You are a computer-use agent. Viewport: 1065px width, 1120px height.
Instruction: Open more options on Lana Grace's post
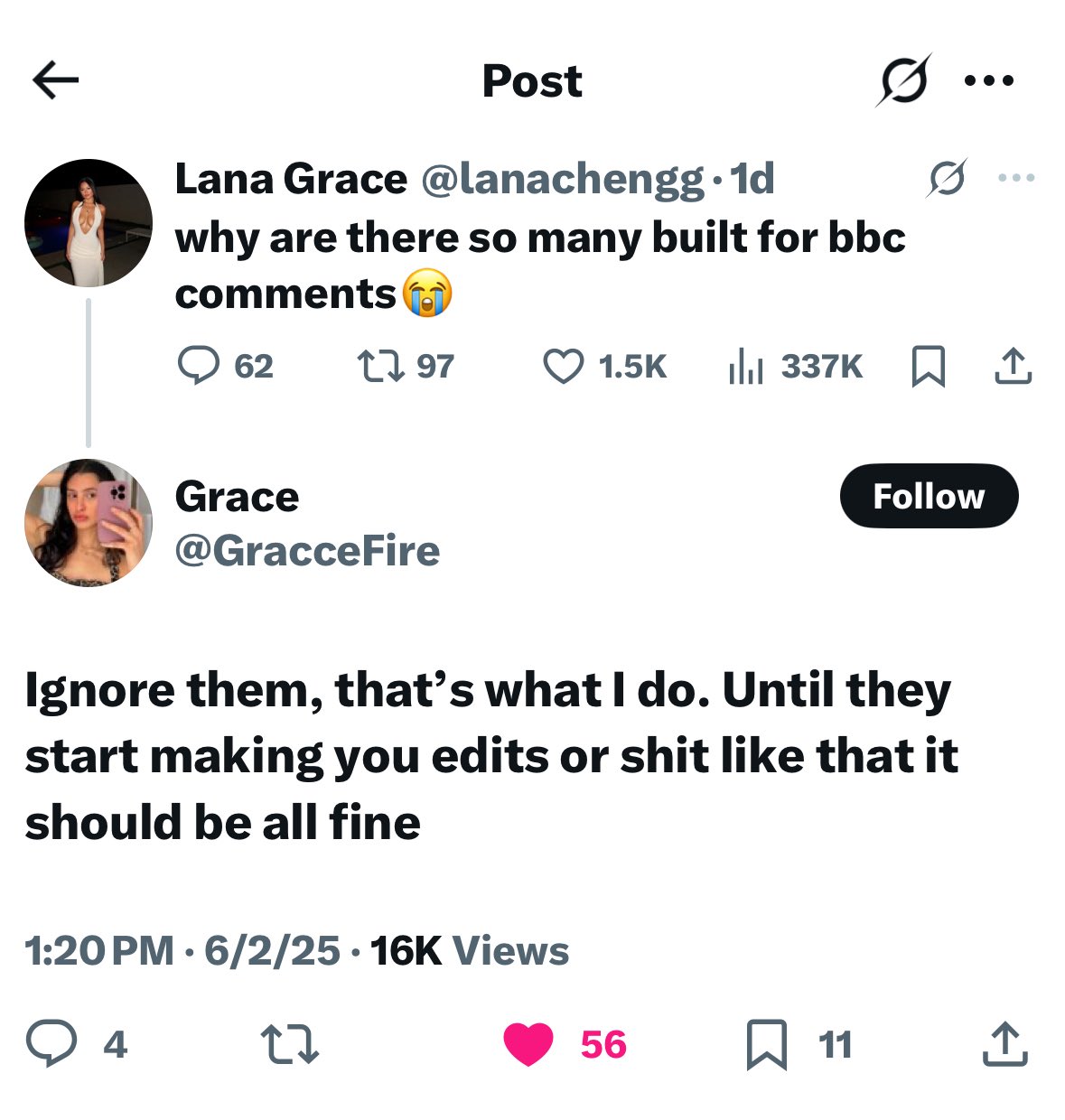coord(1016,178)
